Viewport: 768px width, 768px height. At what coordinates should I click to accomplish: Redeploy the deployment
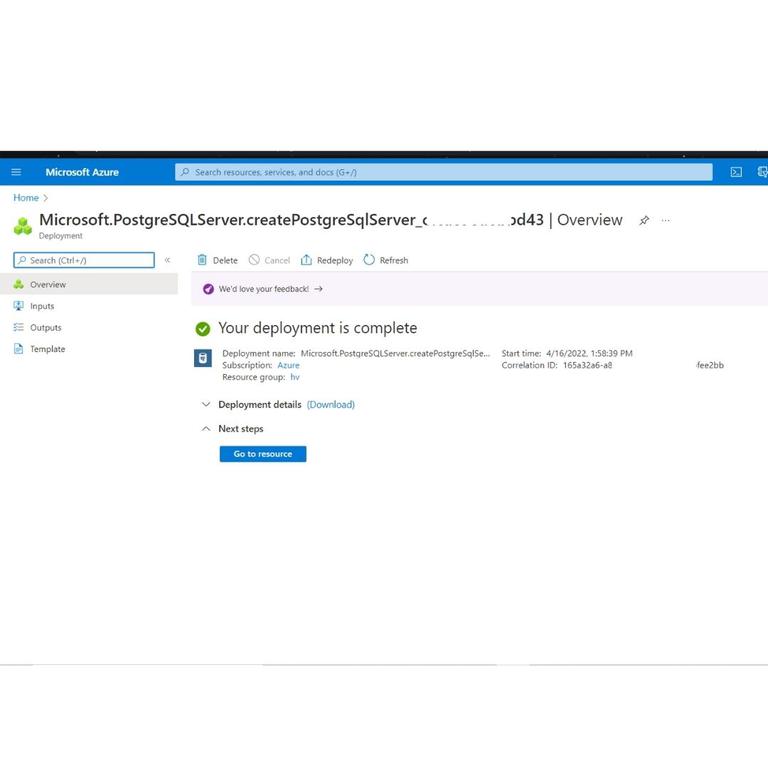point(327,260)
